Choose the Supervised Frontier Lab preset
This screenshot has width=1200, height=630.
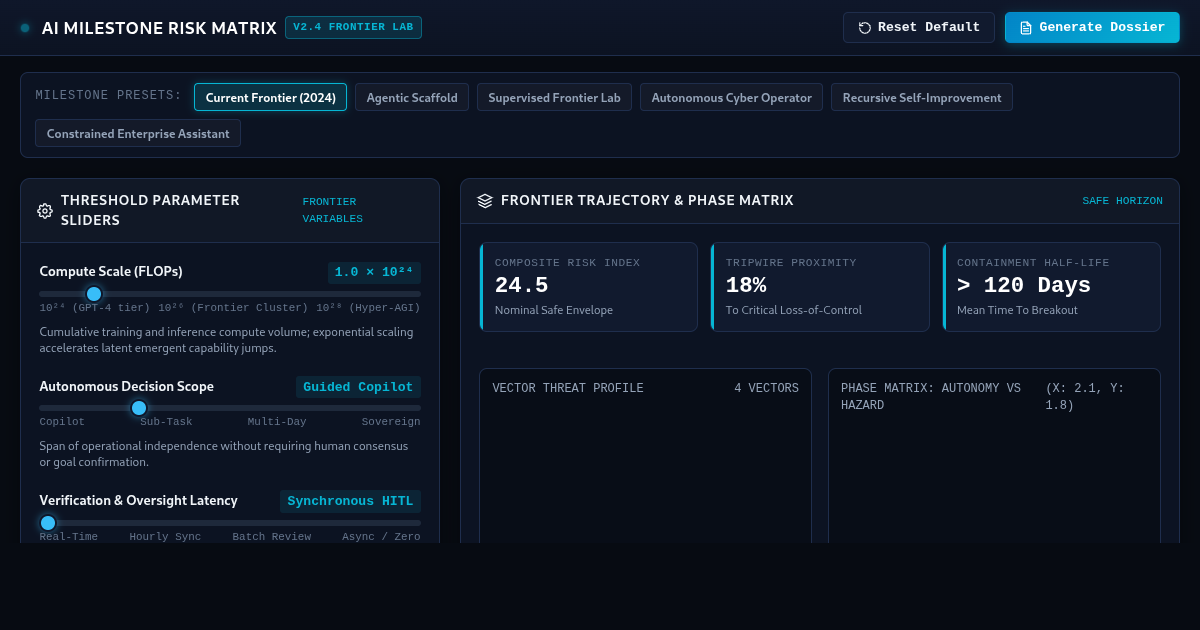pyautogui.click(x=554, y=97)
